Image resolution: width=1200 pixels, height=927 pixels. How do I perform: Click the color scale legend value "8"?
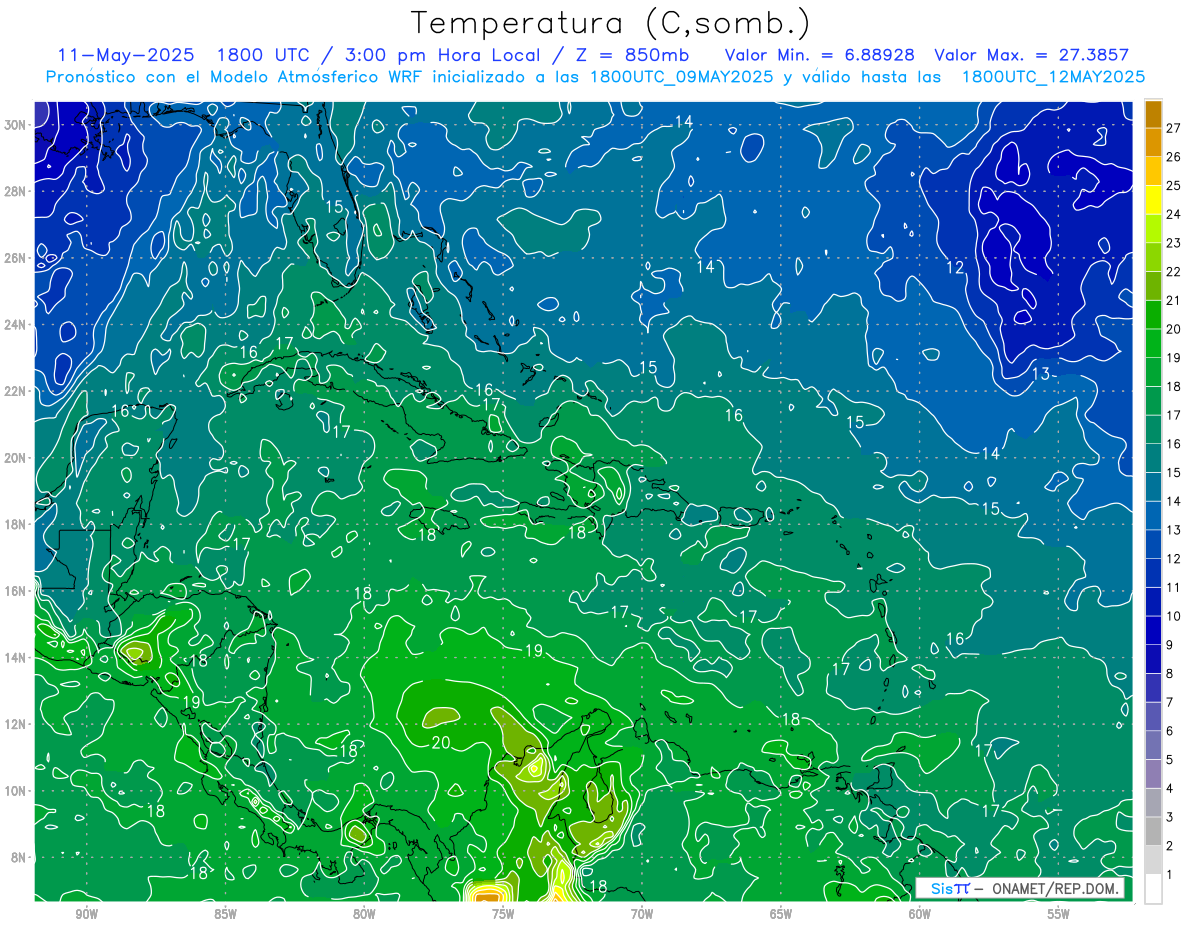pyautogui.click(x=1170, y=673)
